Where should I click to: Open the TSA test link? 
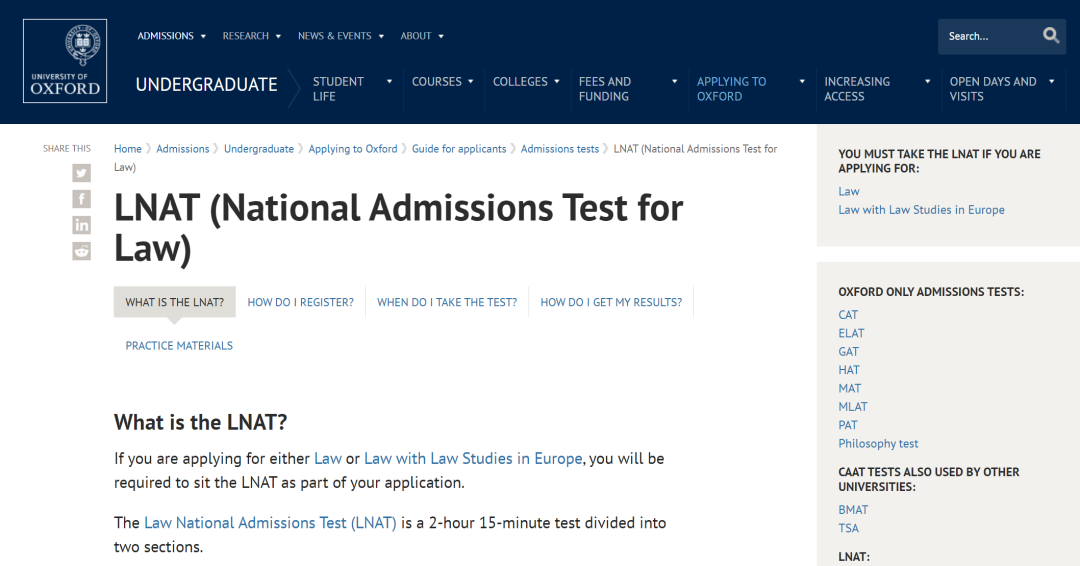[x=849, y=529]
